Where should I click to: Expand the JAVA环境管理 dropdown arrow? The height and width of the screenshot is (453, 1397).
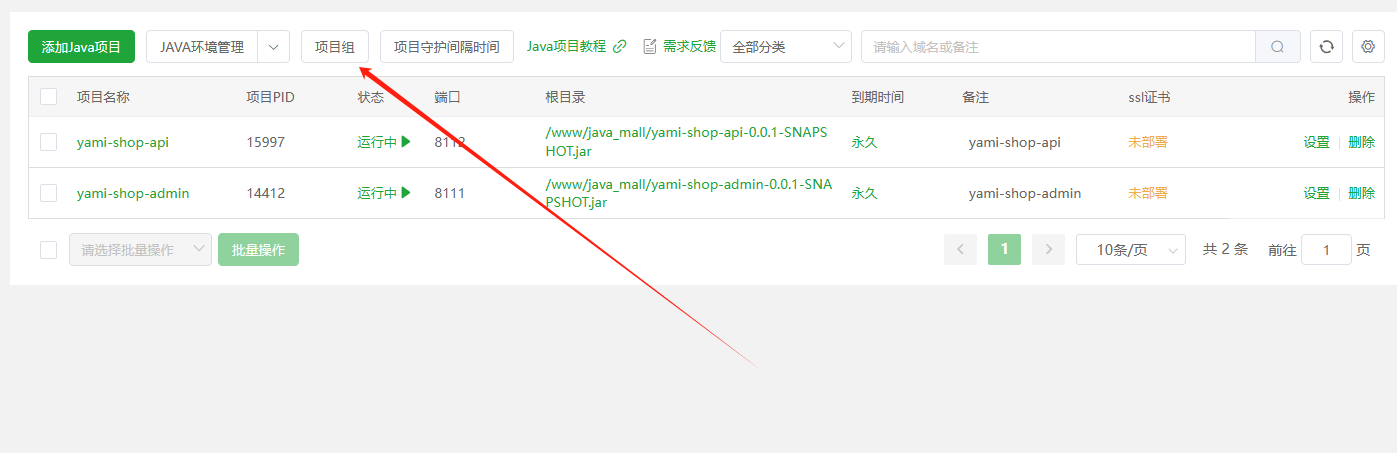click(273, 47)
